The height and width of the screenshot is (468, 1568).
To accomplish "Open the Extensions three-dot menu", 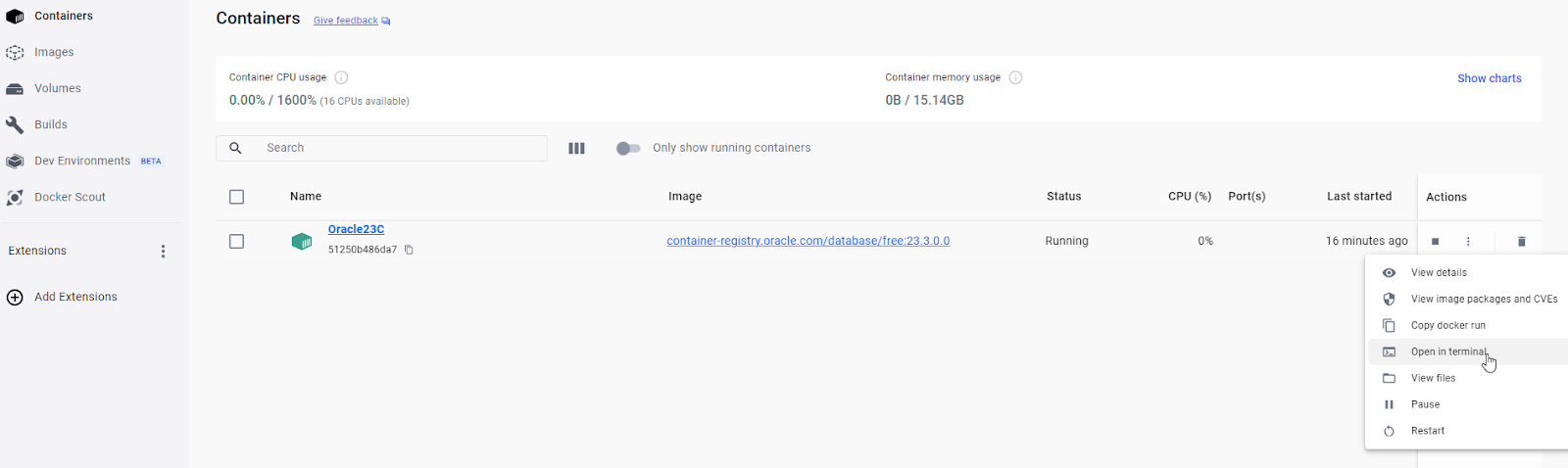I will pyautogui.click(x=163, y=252).
